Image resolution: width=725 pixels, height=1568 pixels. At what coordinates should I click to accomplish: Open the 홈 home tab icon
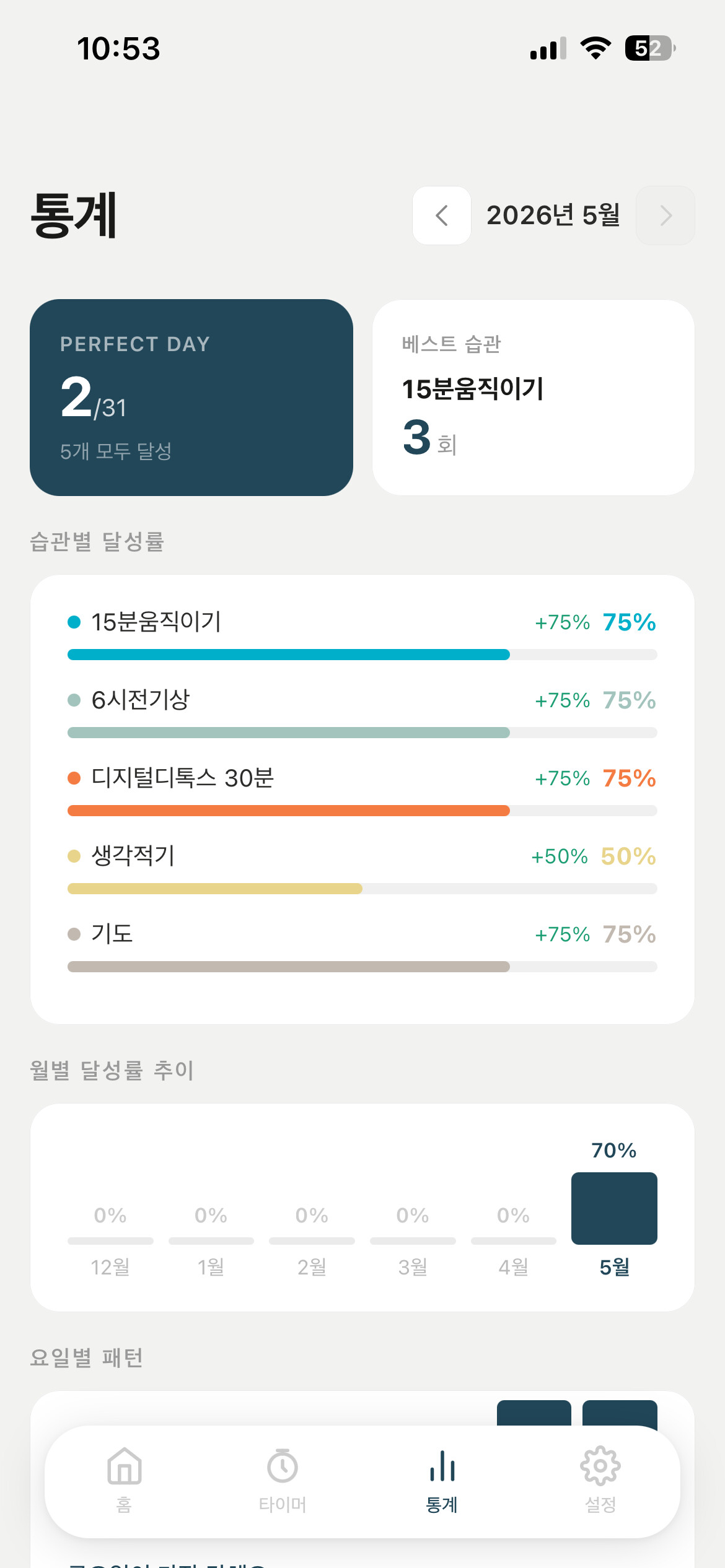(125, 1466)
